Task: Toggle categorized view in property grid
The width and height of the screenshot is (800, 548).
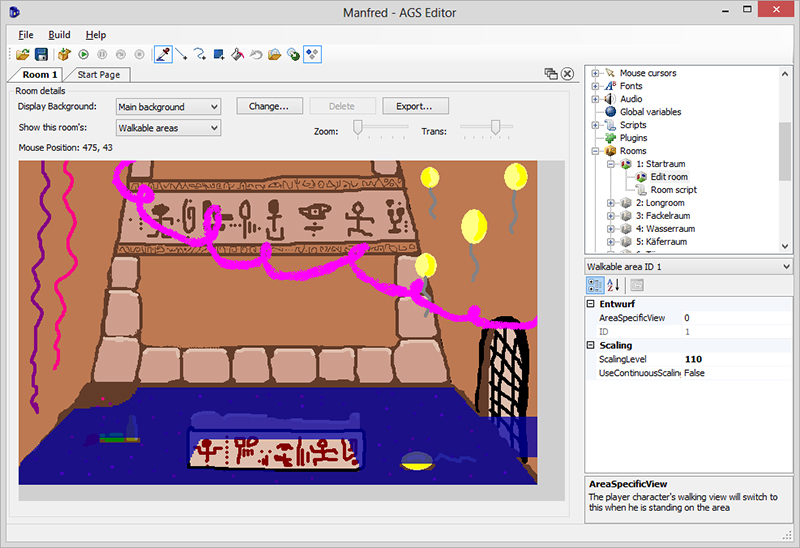Action: (x=594, y=286)
